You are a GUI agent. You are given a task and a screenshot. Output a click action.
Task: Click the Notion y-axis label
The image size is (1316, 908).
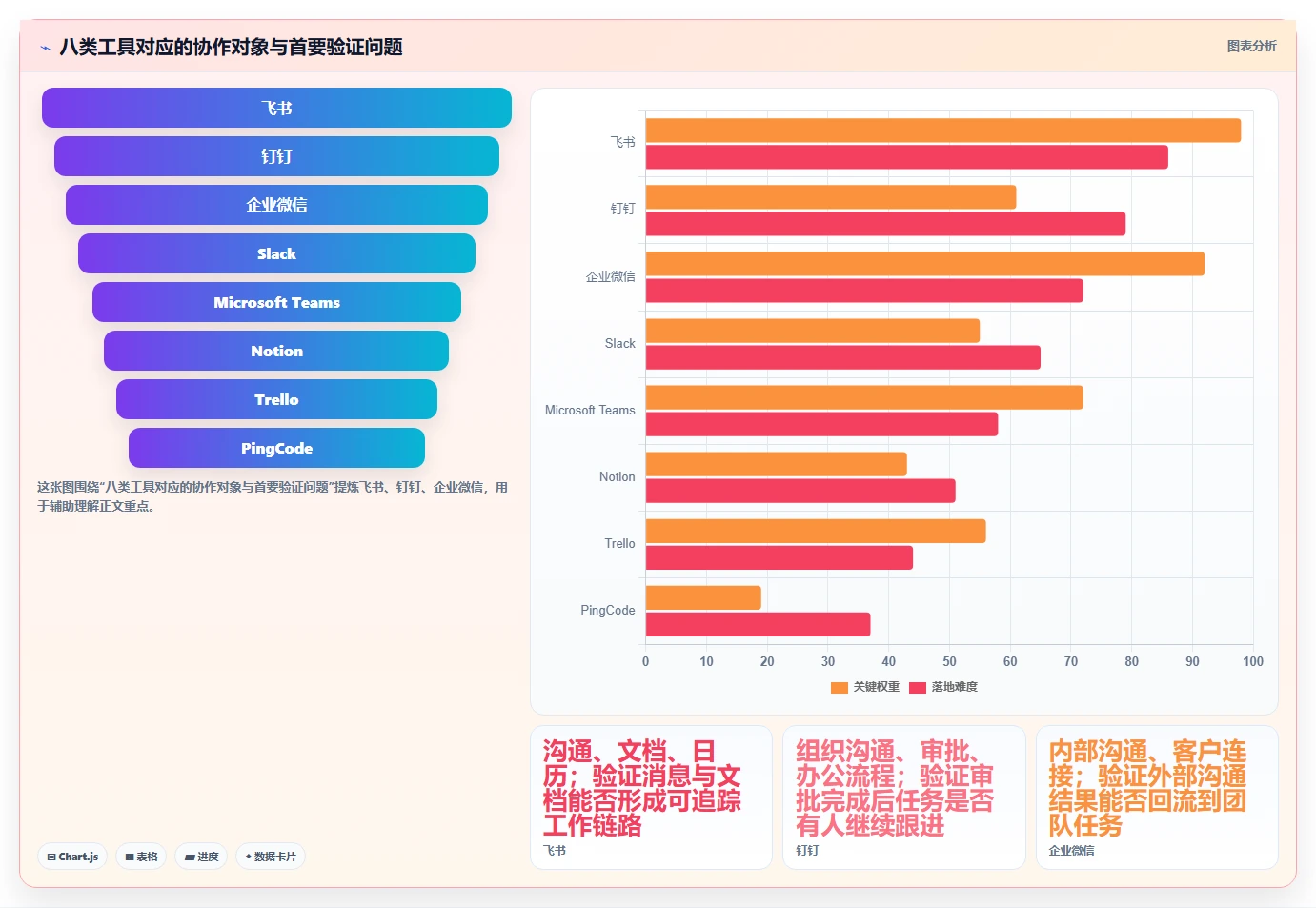pyautogui.click(x=618, y=476)
